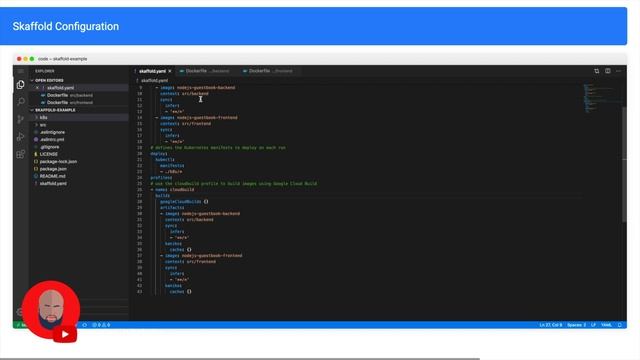Click the Ln 27, Col 8 cursor position indicator
Viewport: 640px width, 360px height.
click(x=550, y=325)
